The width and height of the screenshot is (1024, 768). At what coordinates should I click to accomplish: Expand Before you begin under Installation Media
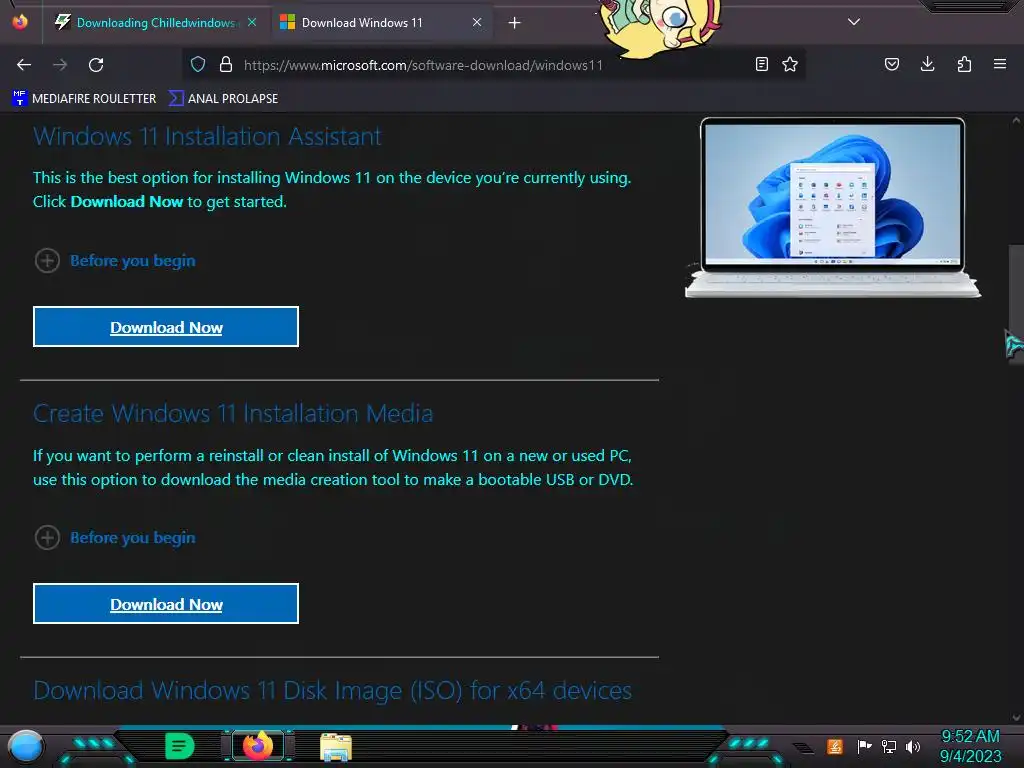click(115, 537)
